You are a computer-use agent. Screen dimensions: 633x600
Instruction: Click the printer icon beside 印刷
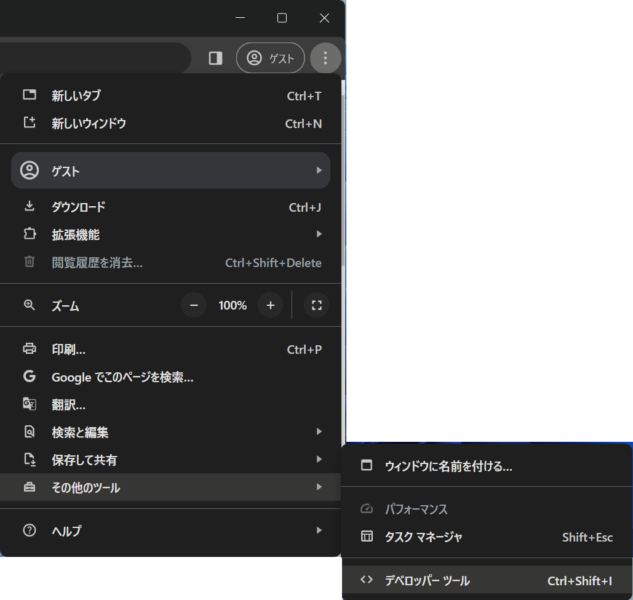coord(29,349)
